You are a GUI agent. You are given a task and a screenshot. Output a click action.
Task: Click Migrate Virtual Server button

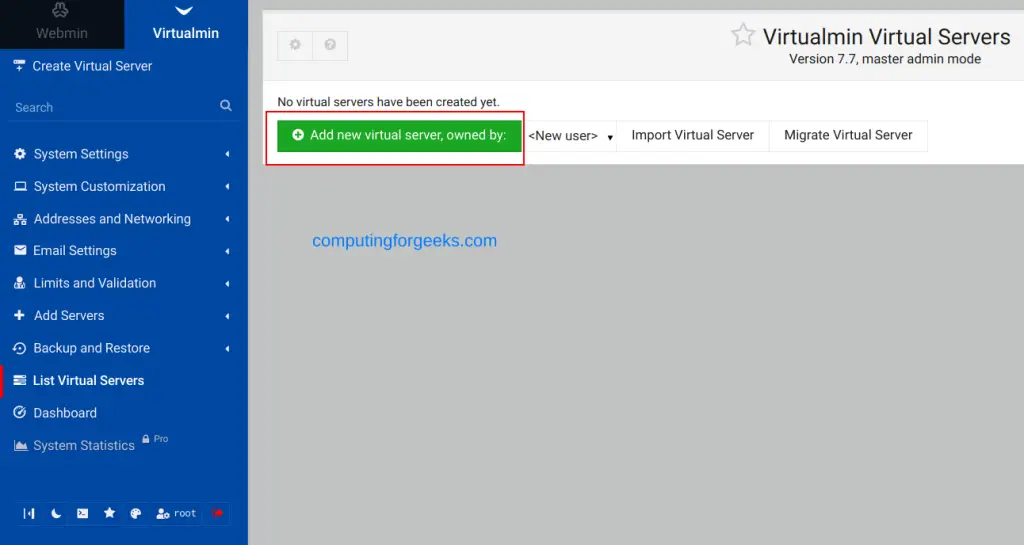848,136
